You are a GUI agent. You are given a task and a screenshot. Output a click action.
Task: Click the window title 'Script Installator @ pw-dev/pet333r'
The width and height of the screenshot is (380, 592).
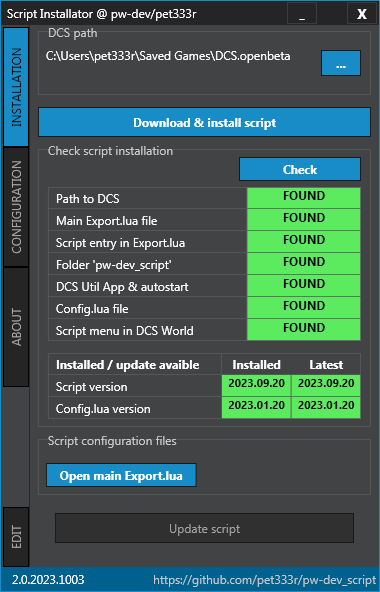point(102,14)
